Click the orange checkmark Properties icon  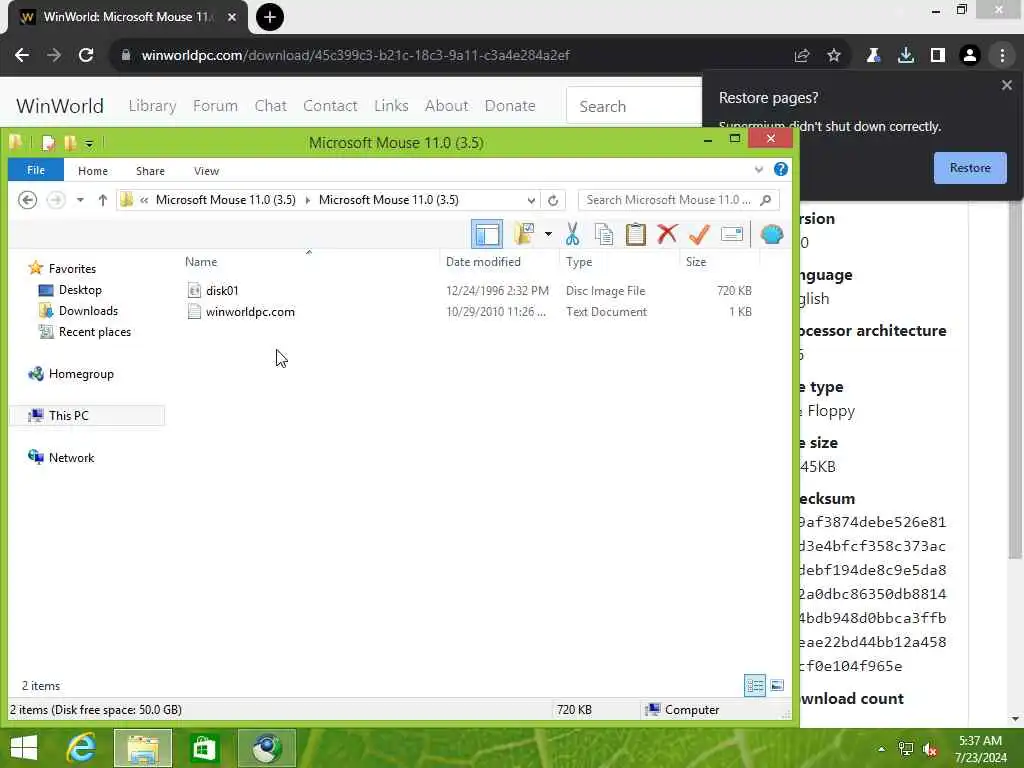[699, 234]
